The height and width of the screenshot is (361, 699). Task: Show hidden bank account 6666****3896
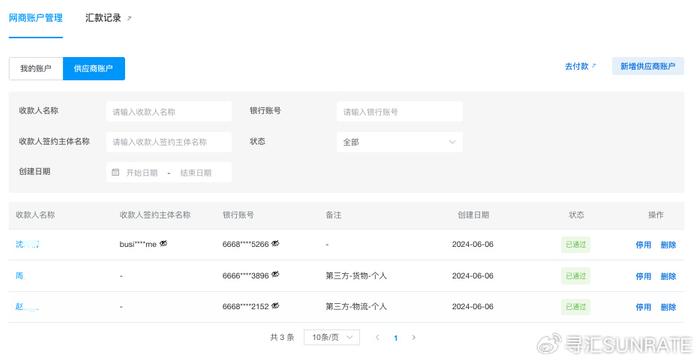tap(275, 275)
